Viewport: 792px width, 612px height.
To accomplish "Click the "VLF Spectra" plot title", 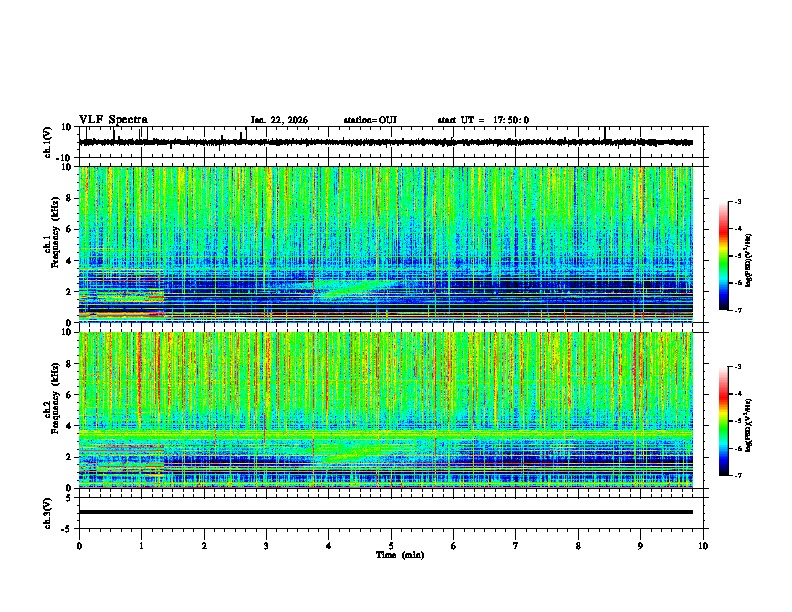I will (113, 120).
